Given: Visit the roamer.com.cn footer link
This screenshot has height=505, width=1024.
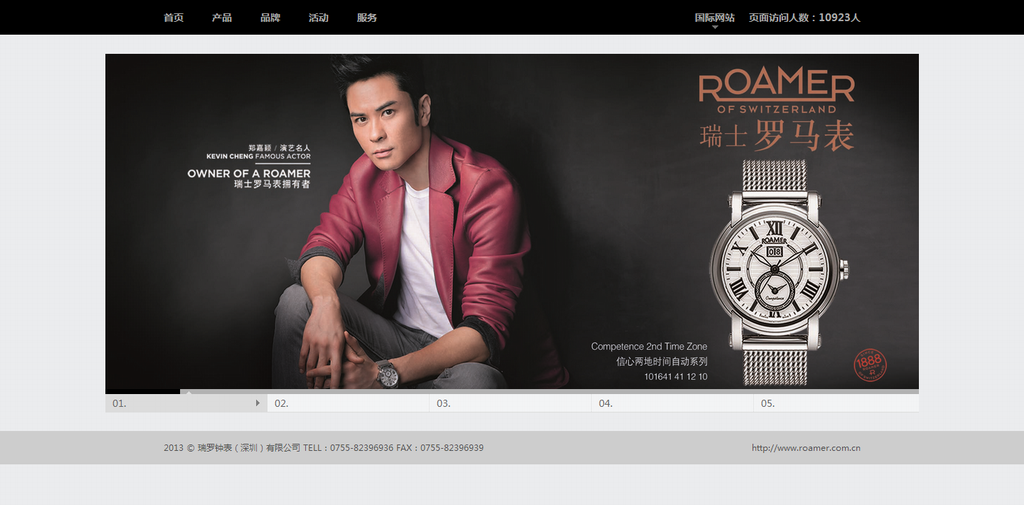Looking at the screenshot, I should [x=806, y=448].
